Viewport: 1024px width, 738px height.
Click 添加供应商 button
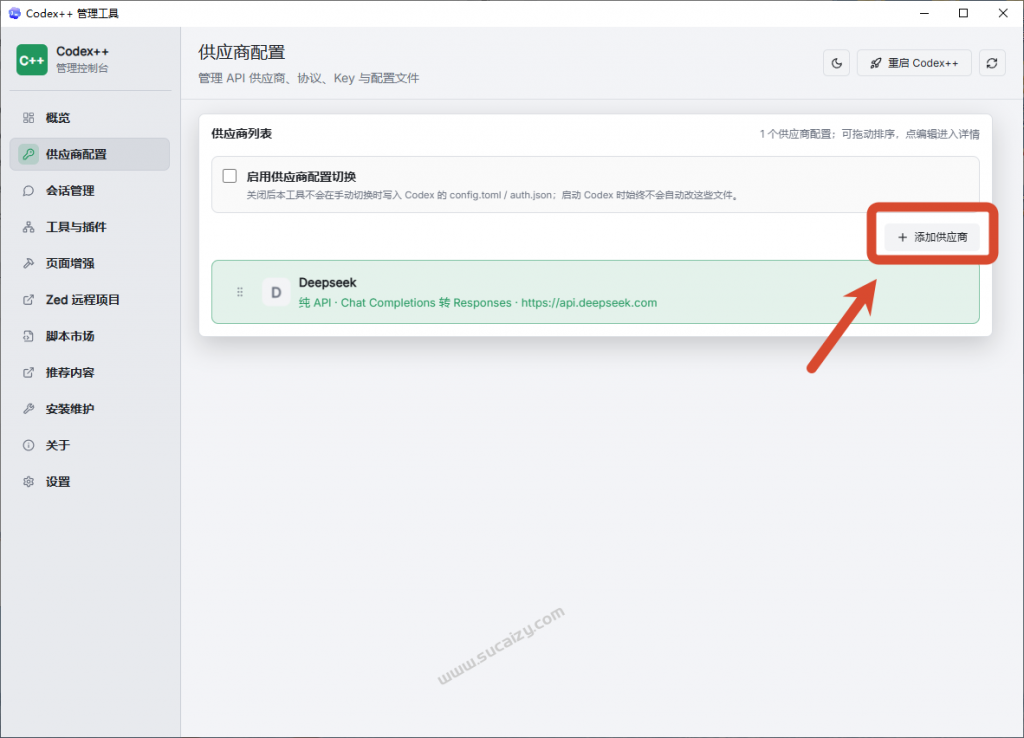coord(932,237)
